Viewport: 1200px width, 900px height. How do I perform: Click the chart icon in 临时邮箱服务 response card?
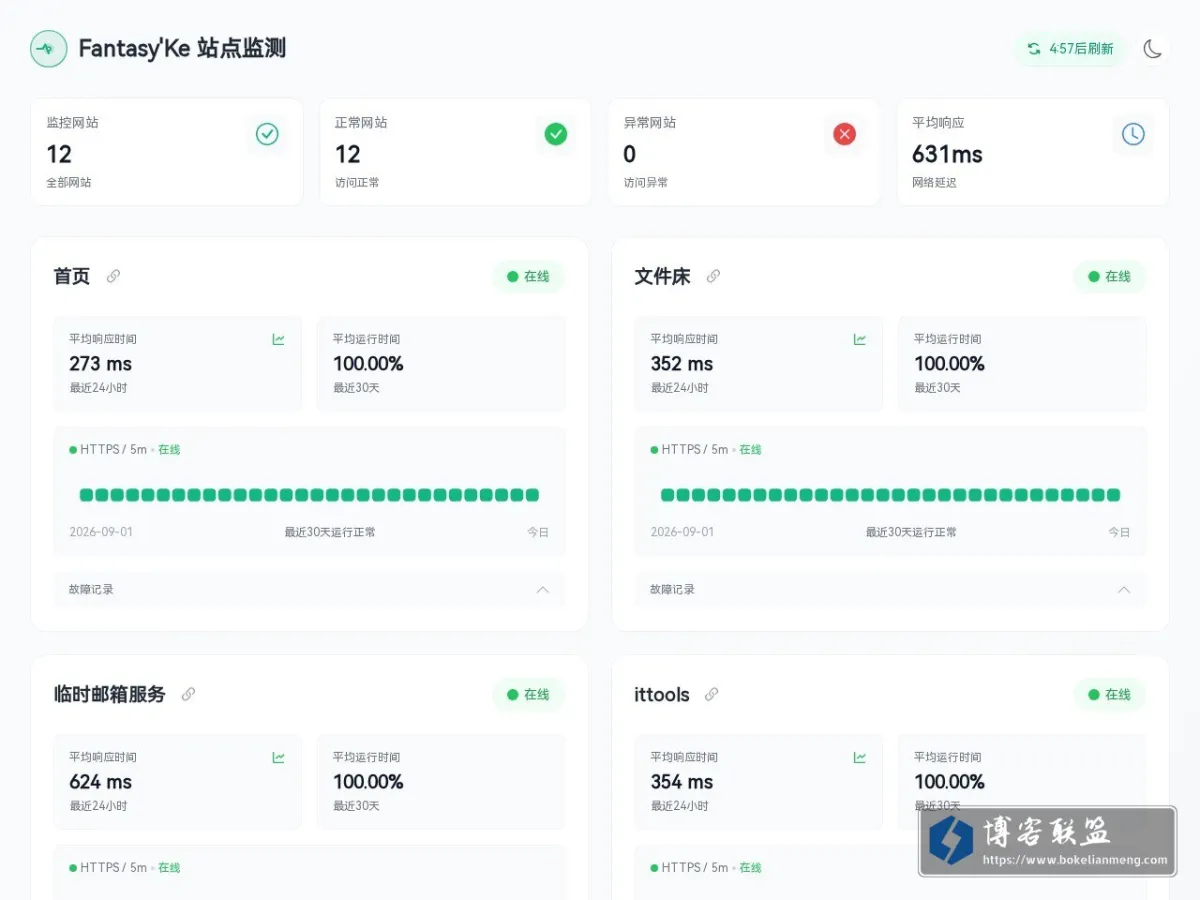click(x=278, y=758)
